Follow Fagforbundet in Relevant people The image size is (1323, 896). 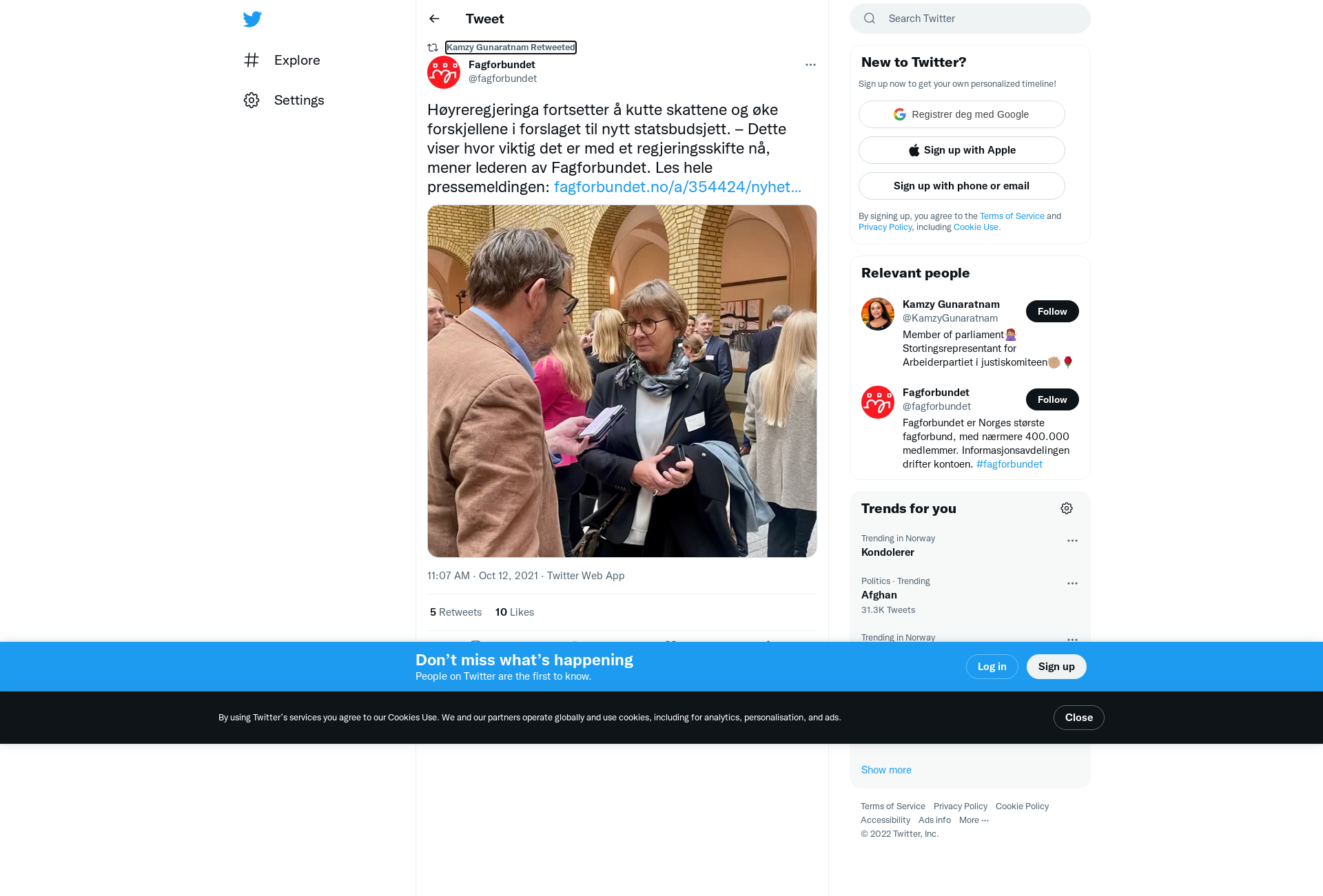[1052, 399]
